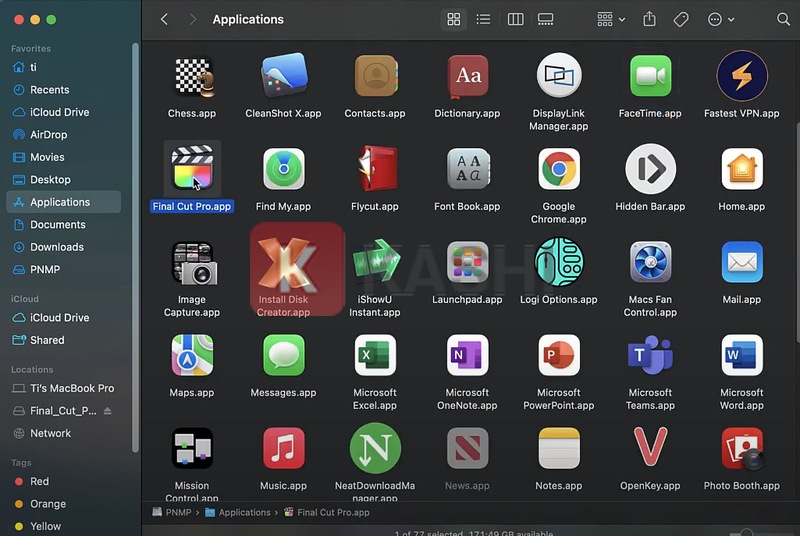
Task: Click the Share toolbar button
Action: tap(649, 19)
